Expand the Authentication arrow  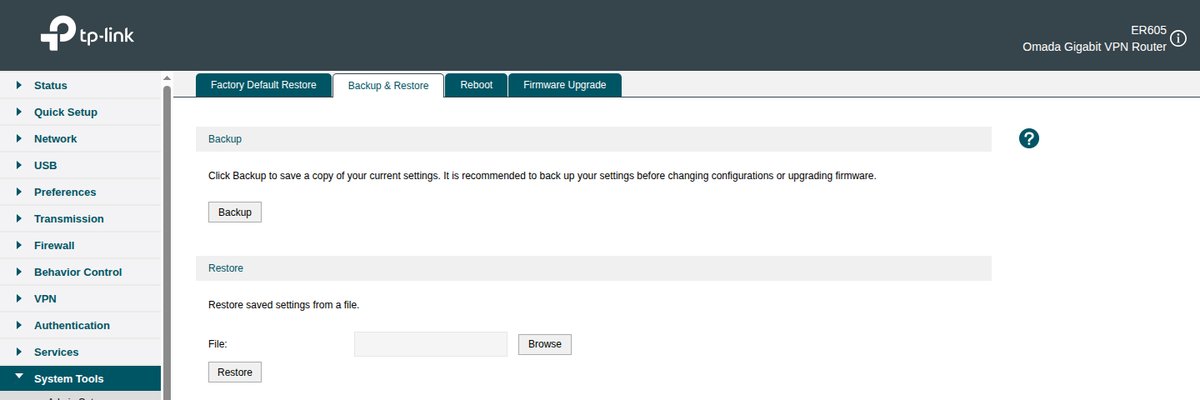(x=19, y=325)
